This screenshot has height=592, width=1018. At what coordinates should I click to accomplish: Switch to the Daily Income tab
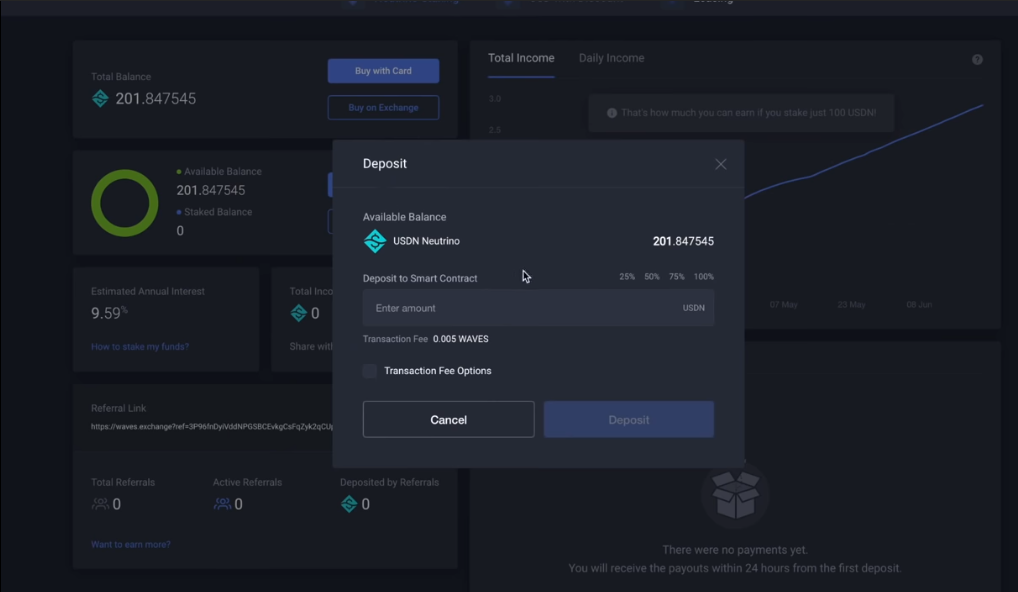[612, 58]
